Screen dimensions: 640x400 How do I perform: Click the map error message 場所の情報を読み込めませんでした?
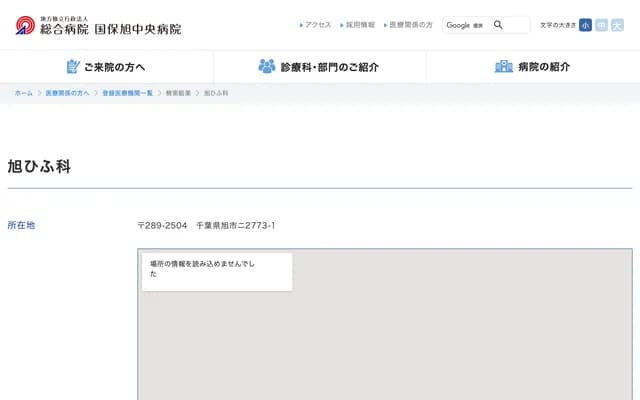(x=202, y=269)
